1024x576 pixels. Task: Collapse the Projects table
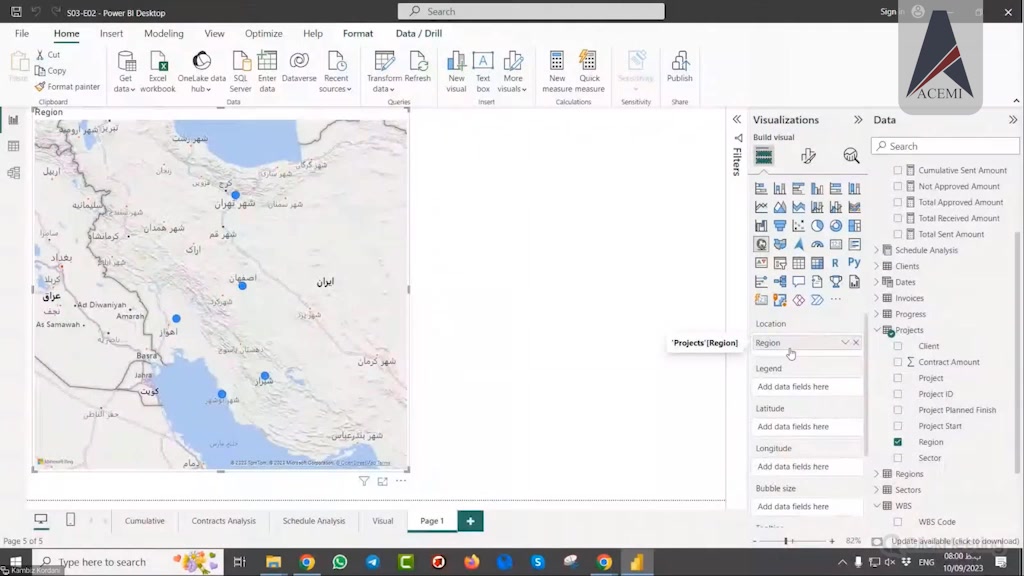[877, 330]
